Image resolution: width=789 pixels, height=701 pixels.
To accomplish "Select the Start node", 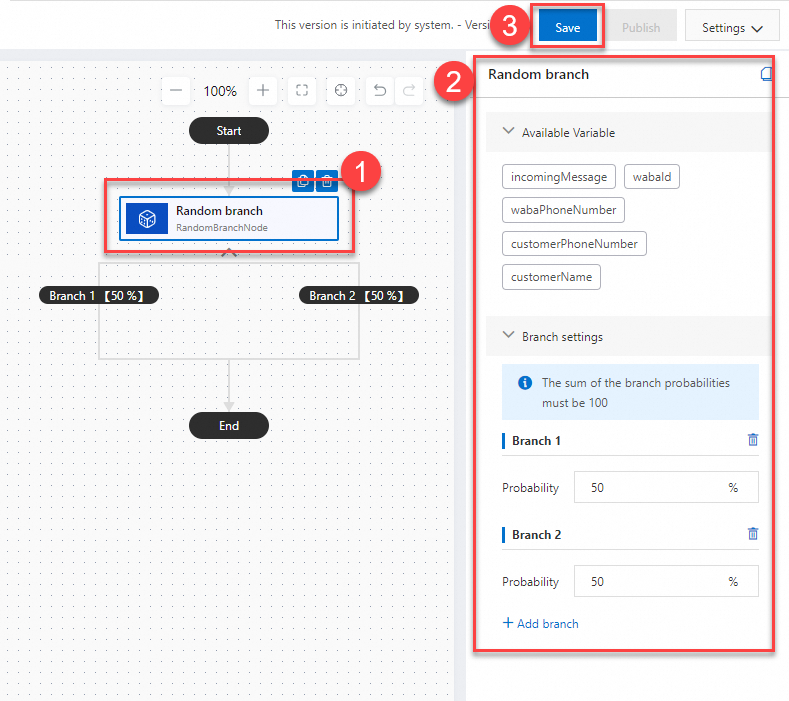I will (x=229, y=131).
